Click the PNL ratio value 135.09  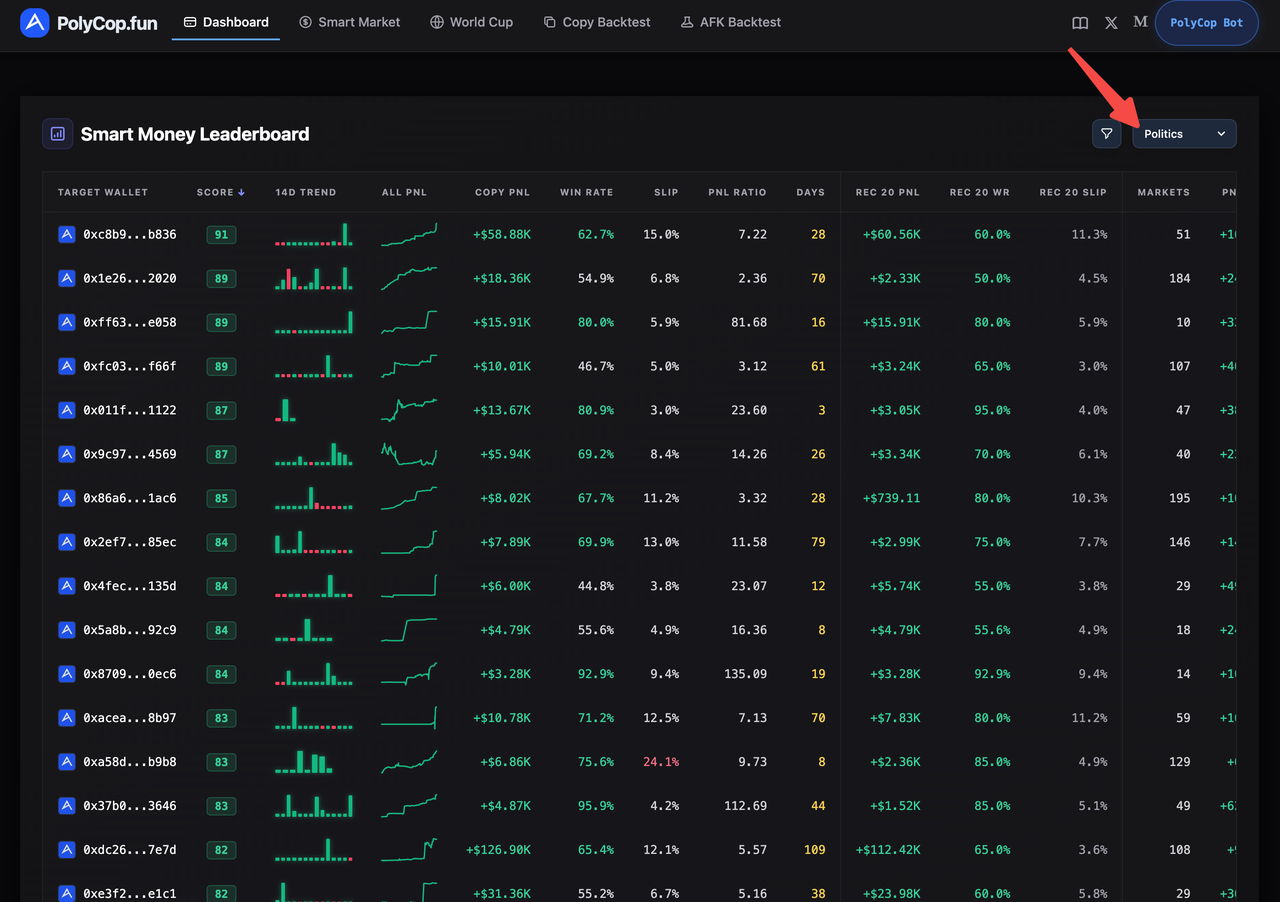746,674
